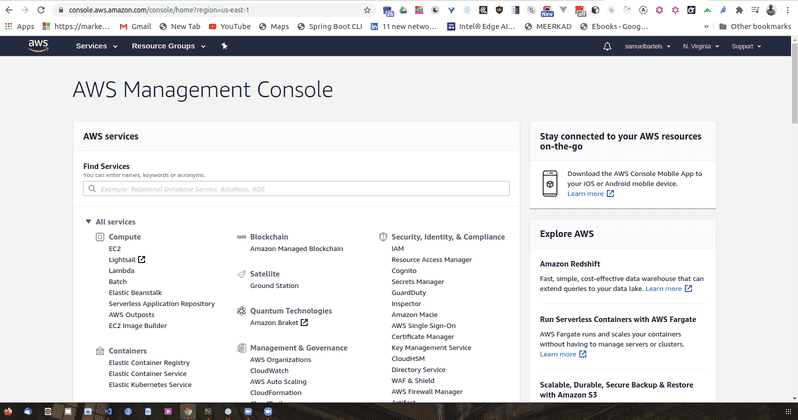
Task: Click the AWS logo home icon
Action: 38,46
